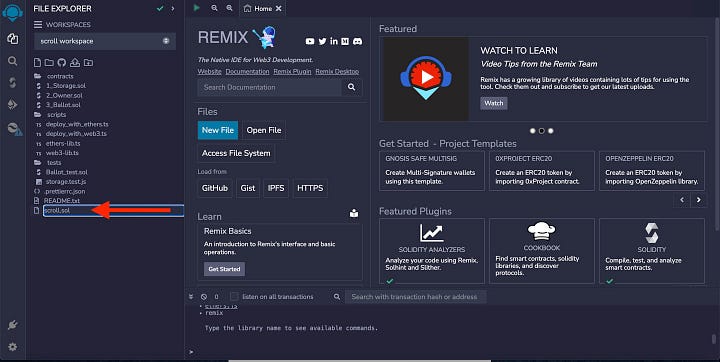Collapse the terminal panel arrows
The image size is (720, 362).
[191, 297]
